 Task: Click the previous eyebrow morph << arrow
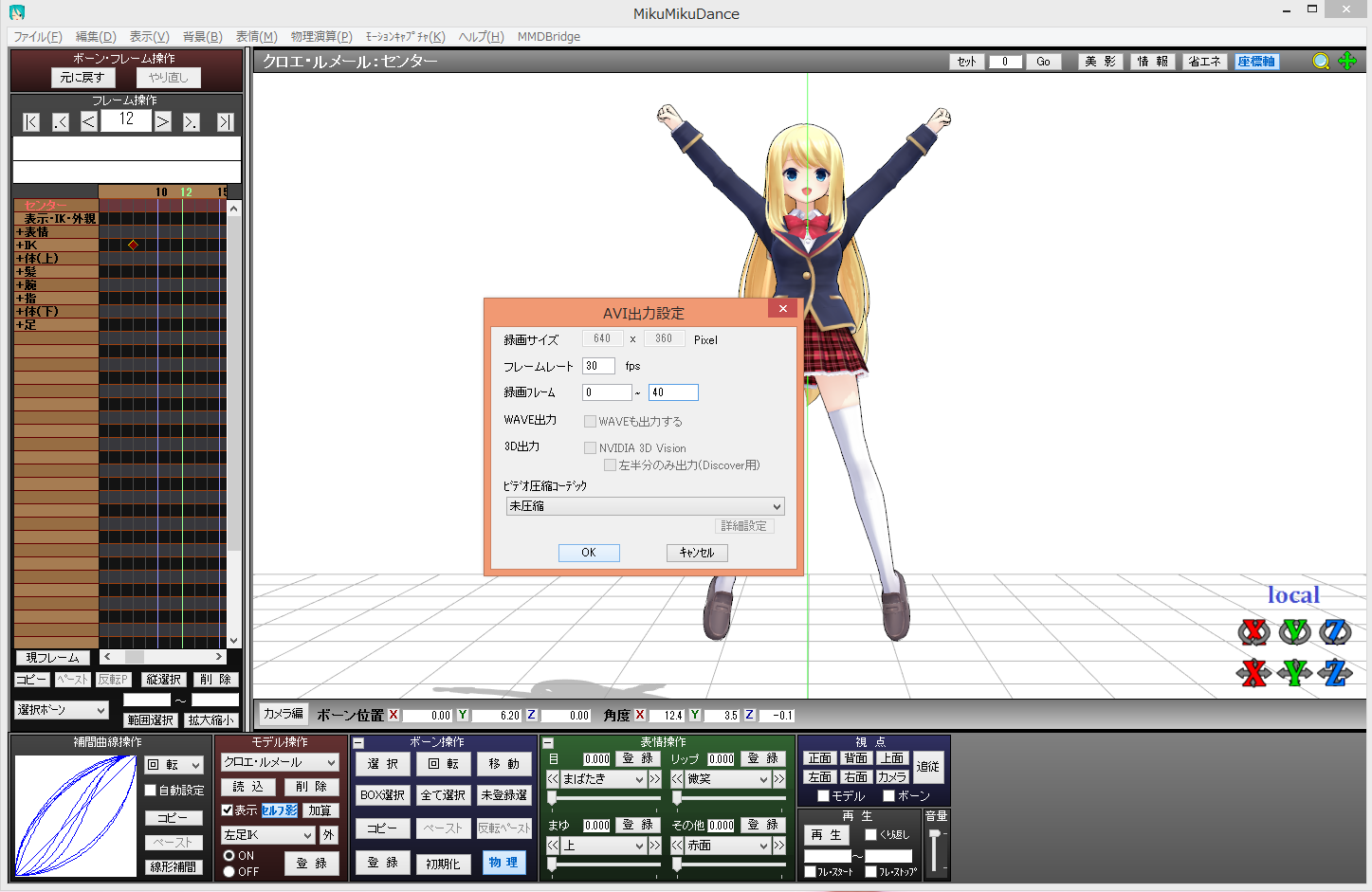[x=553, y=846]
